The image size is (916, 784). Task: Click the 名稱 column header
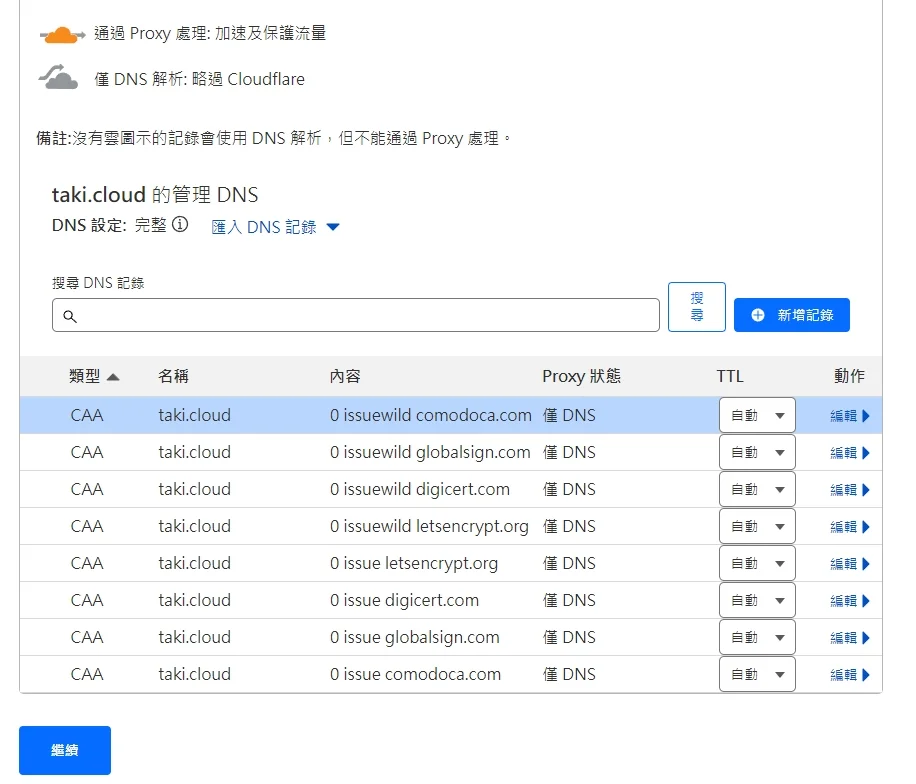174,376
